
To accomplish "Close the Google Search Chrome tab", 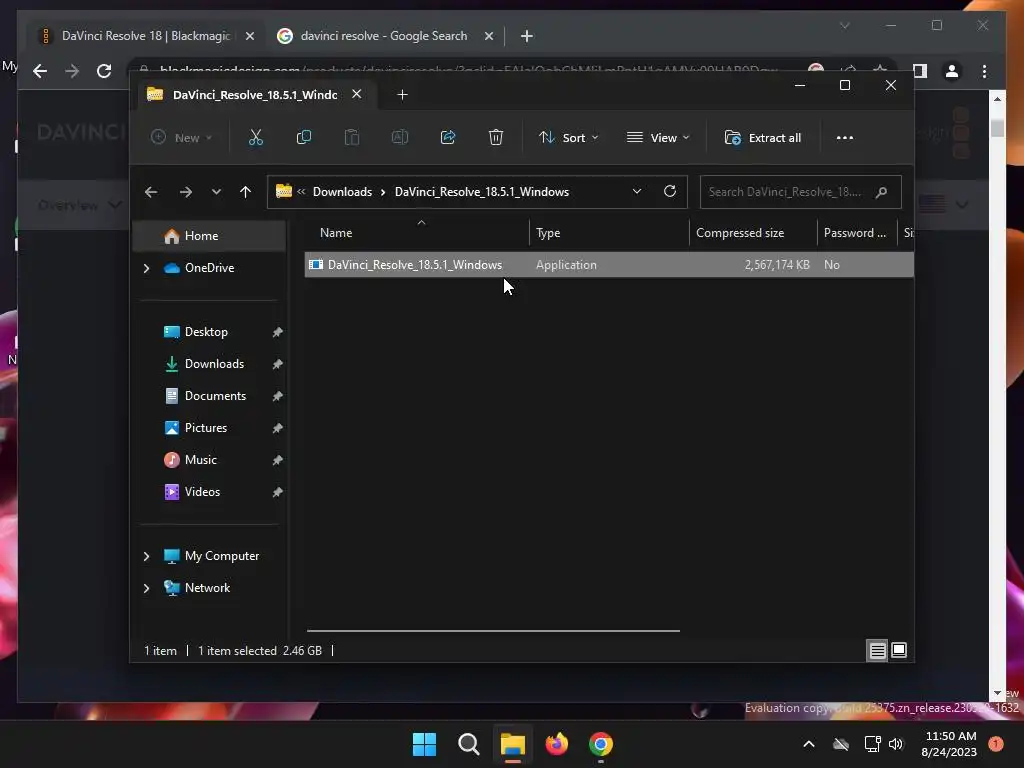I will click(488, 37).
